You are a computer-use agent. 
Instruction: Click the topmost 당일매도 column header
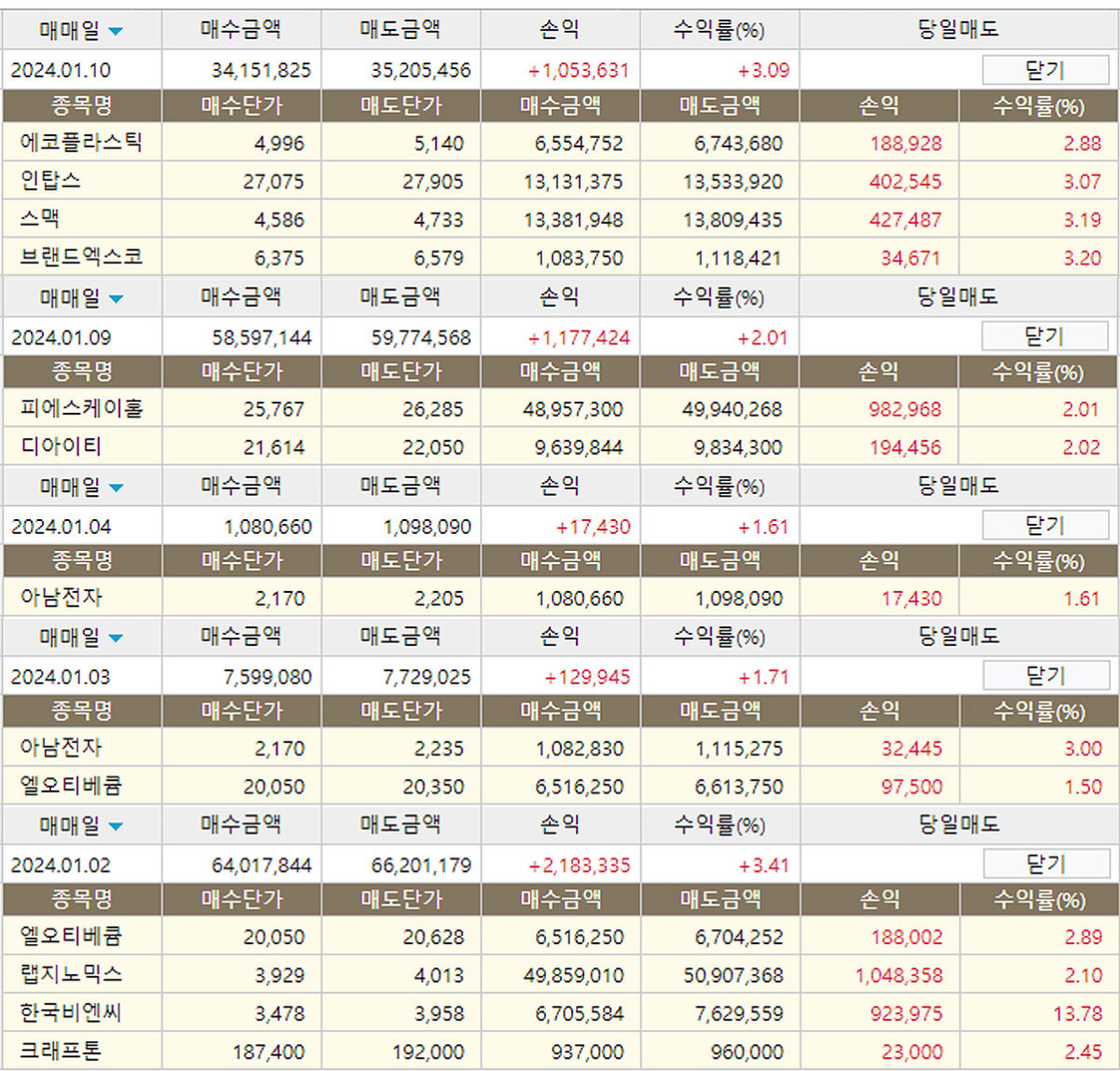(x=959, y=30)
